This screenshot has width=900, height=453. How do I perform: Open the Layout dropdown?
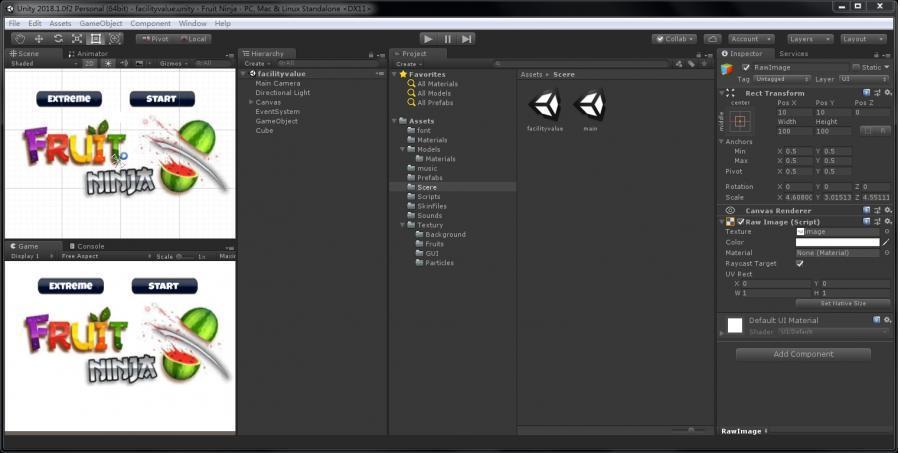pos(863,39)
